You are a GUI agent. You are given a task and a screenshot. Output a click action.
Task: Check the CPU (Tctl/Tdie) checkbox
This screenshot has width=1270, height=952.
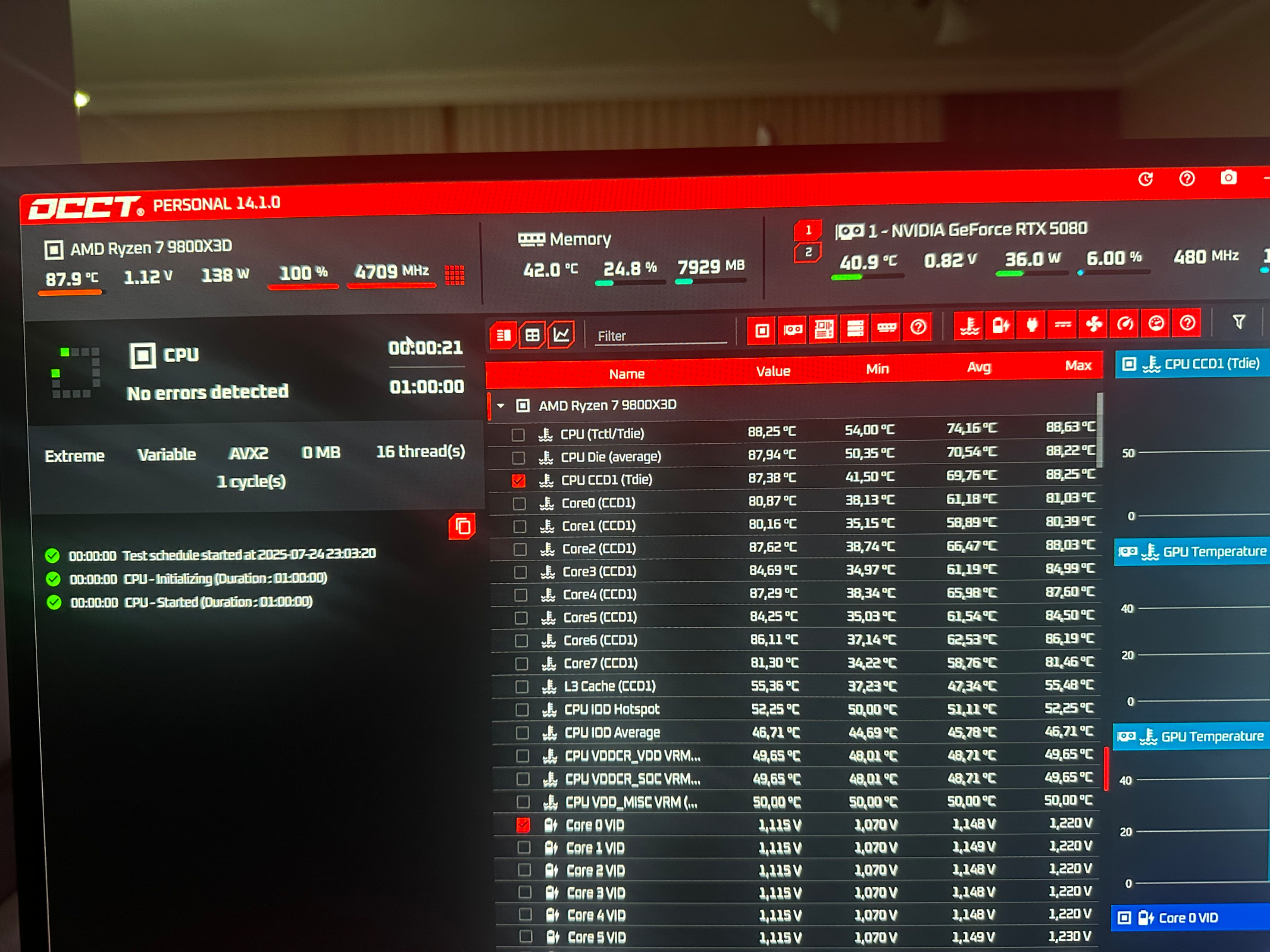tap(518, 435)
